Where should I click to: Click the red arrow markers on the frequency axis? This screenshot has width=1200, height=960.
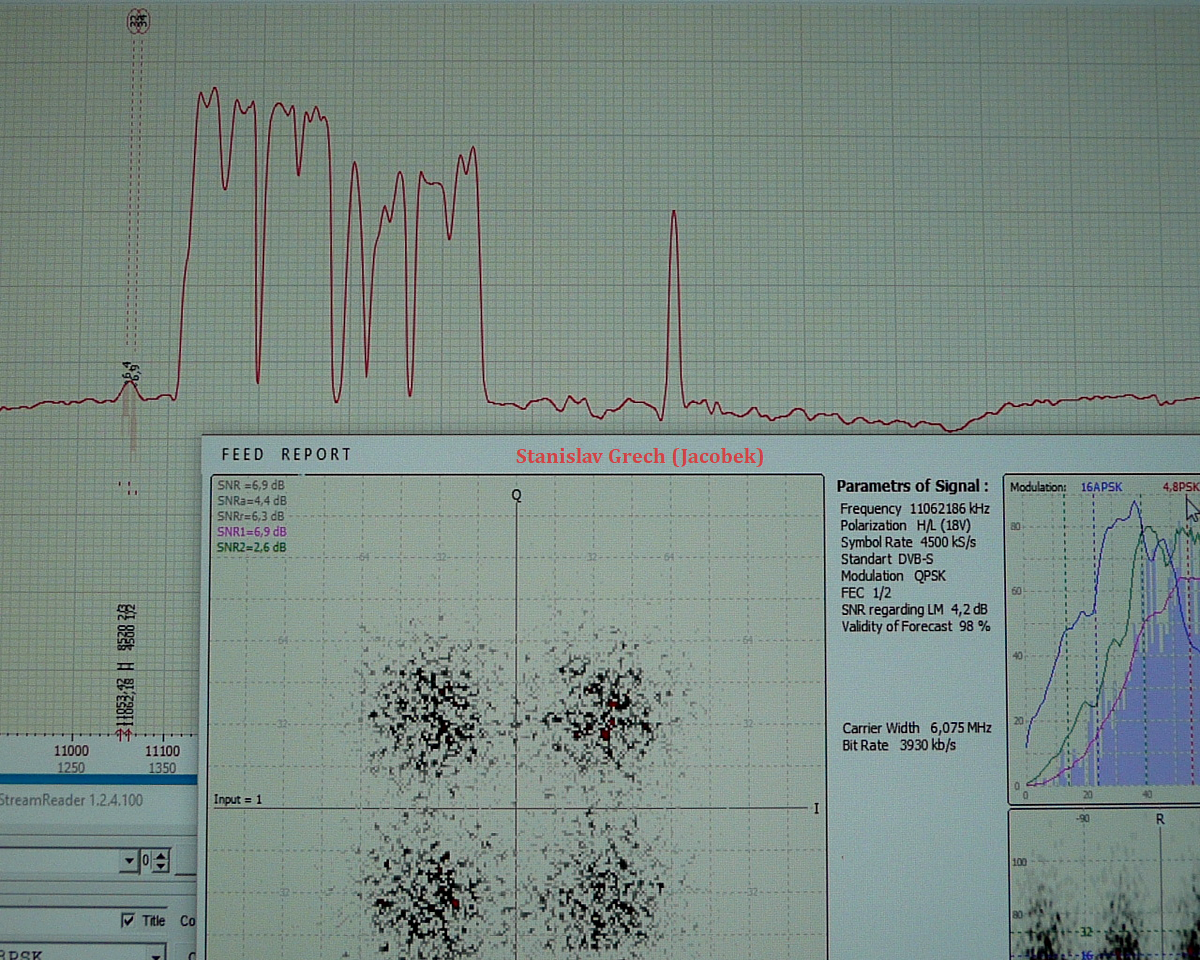tap(124, 734)
